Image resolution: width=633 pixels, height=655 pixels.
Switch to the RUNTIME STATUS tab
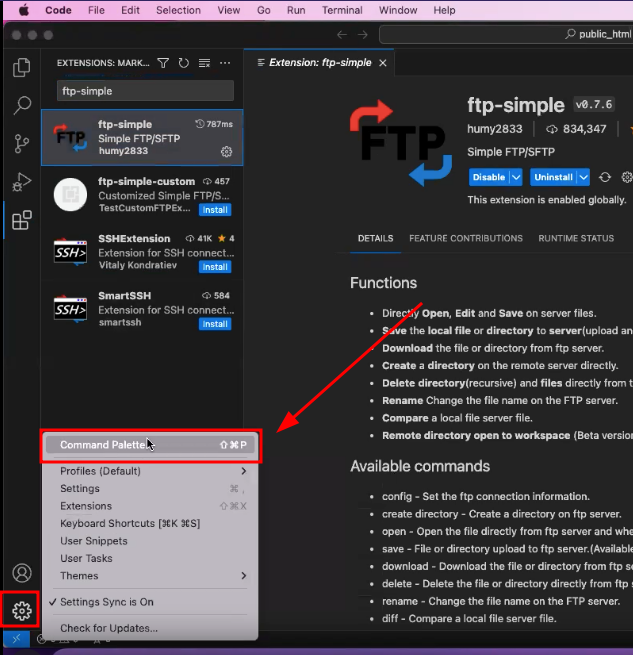pyautogui.click(x=576, y=239)
